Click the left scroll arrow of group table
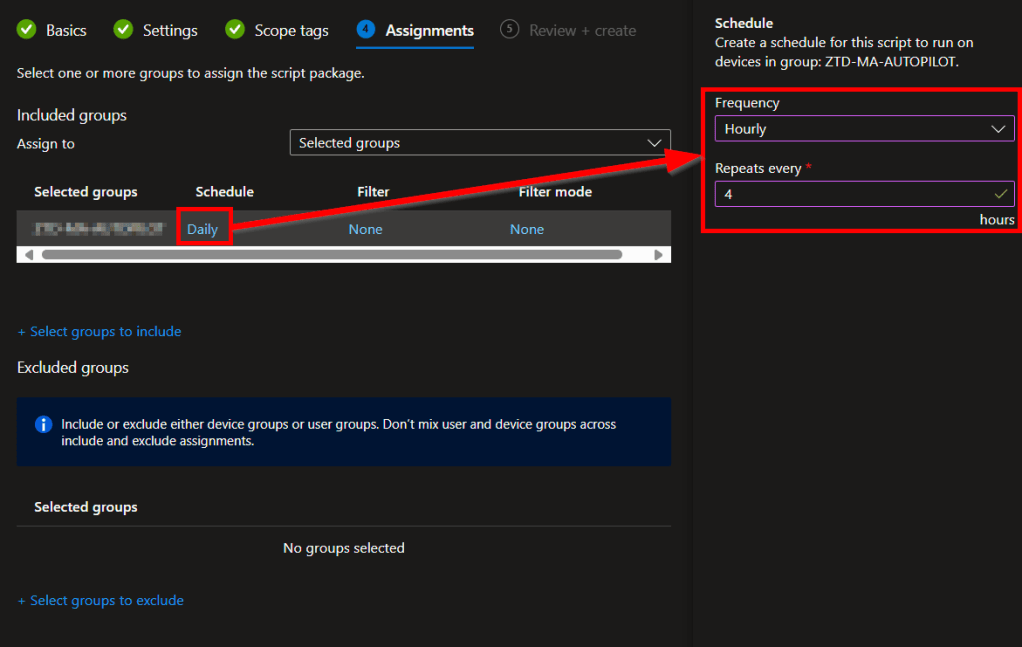This screenshot has height=647, width=1022. coord(28,255)
